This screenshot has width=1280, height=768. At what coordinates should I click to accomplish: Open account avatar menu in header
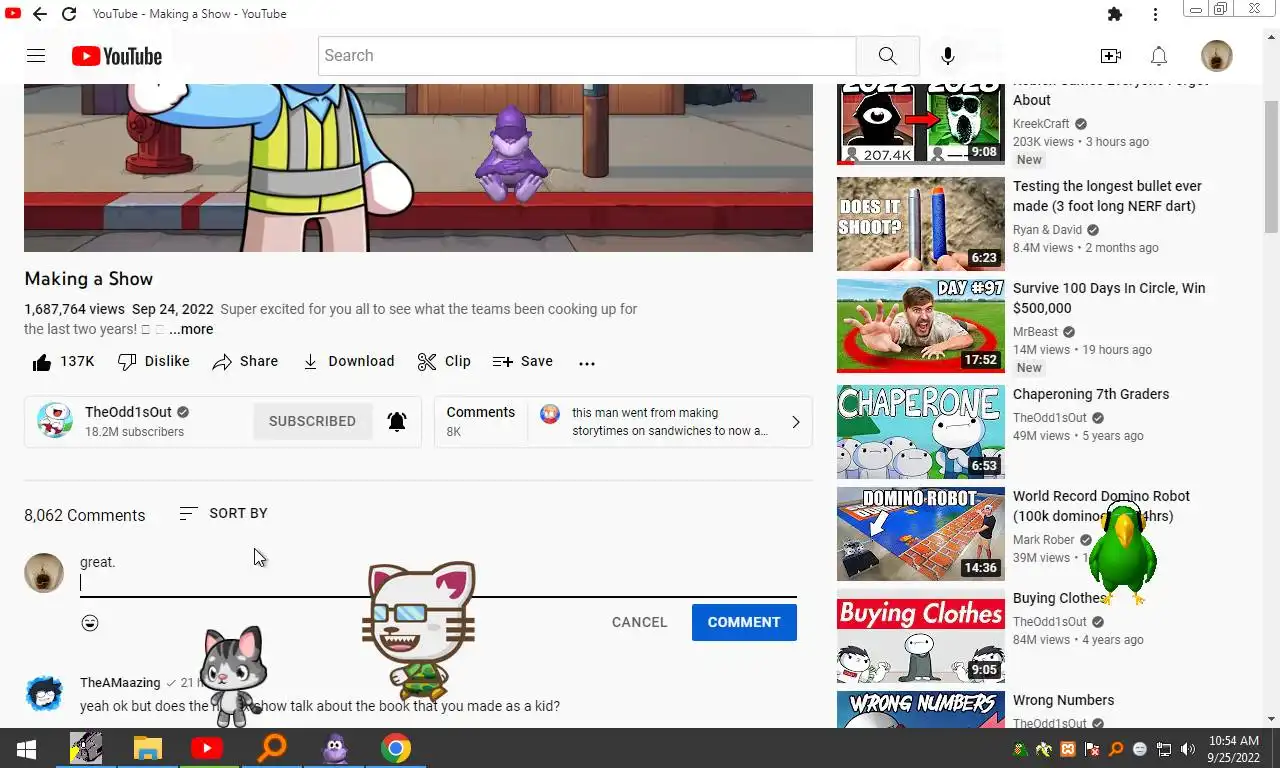(x=1217, y=56)
